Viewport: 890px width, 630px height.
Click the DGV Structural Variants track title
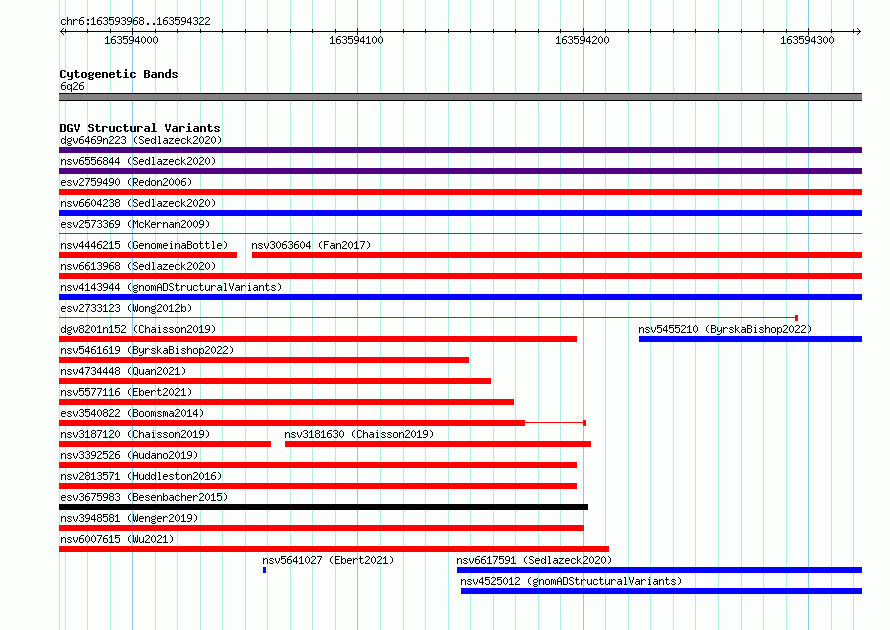[x=140, y=128]
